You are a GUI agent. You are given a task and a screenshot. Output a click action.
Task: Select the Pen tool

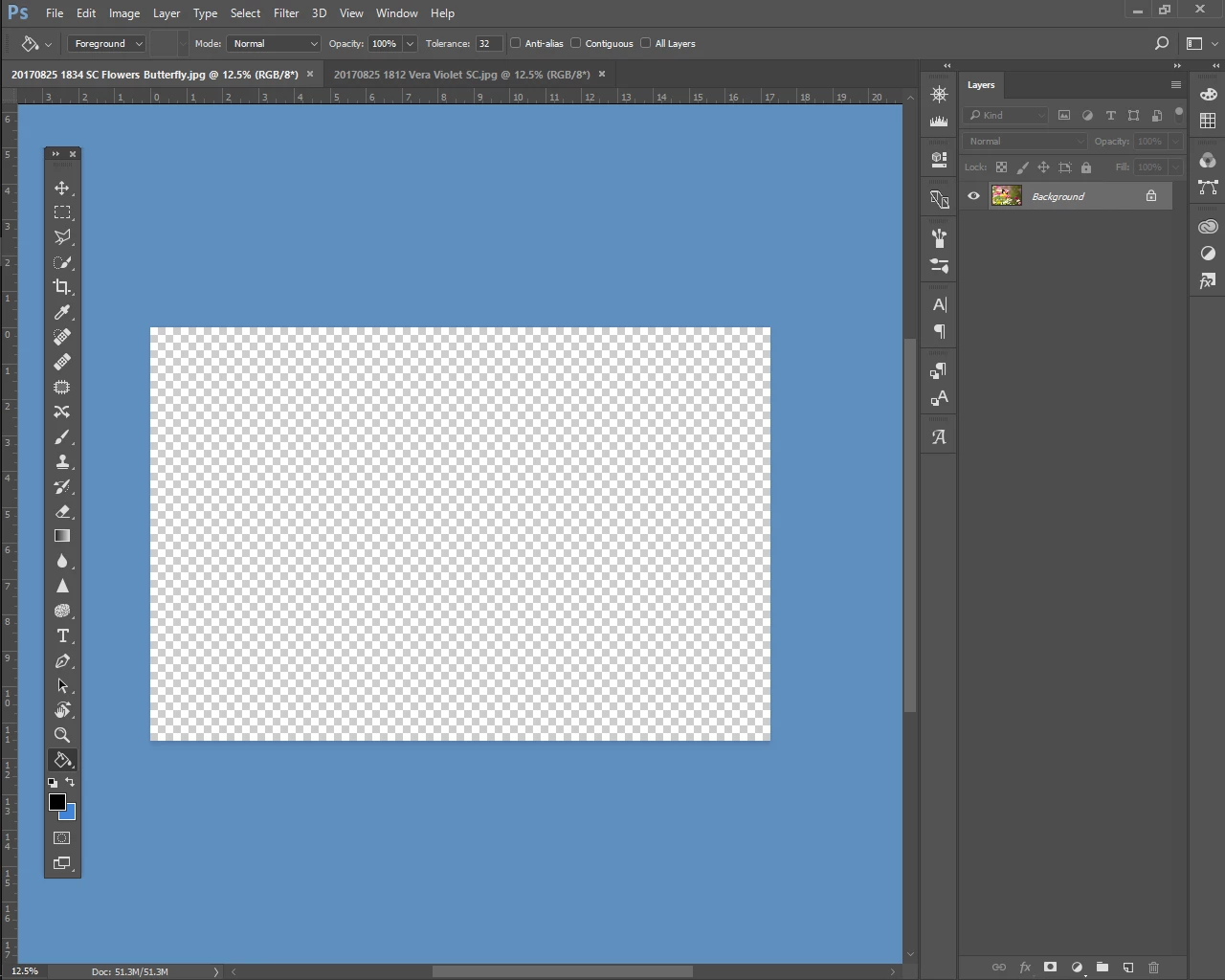coord(62,660)
